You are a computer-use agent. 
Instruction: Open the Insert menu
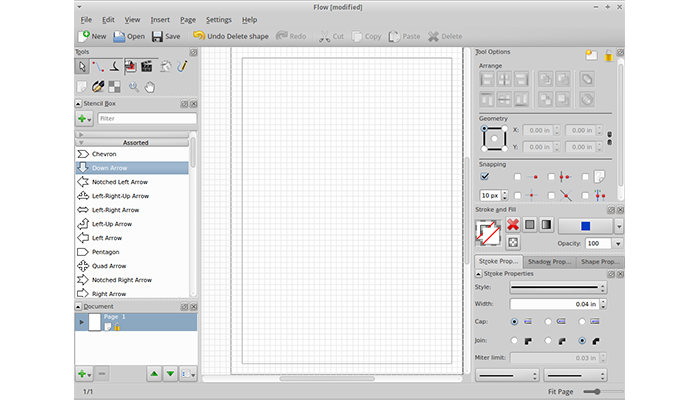tap(160, 19)
